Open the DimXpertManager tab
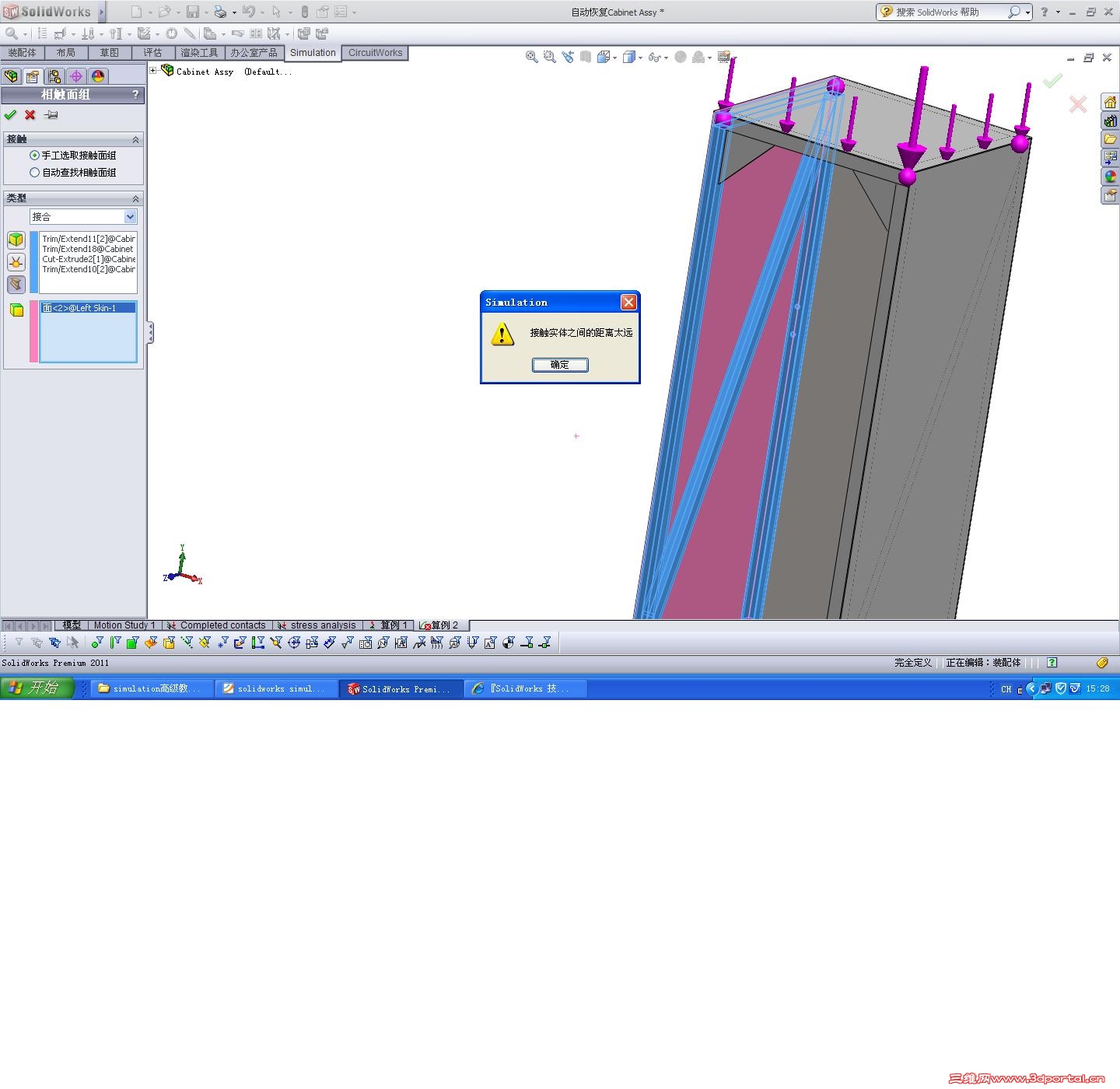 pos(76,76)
